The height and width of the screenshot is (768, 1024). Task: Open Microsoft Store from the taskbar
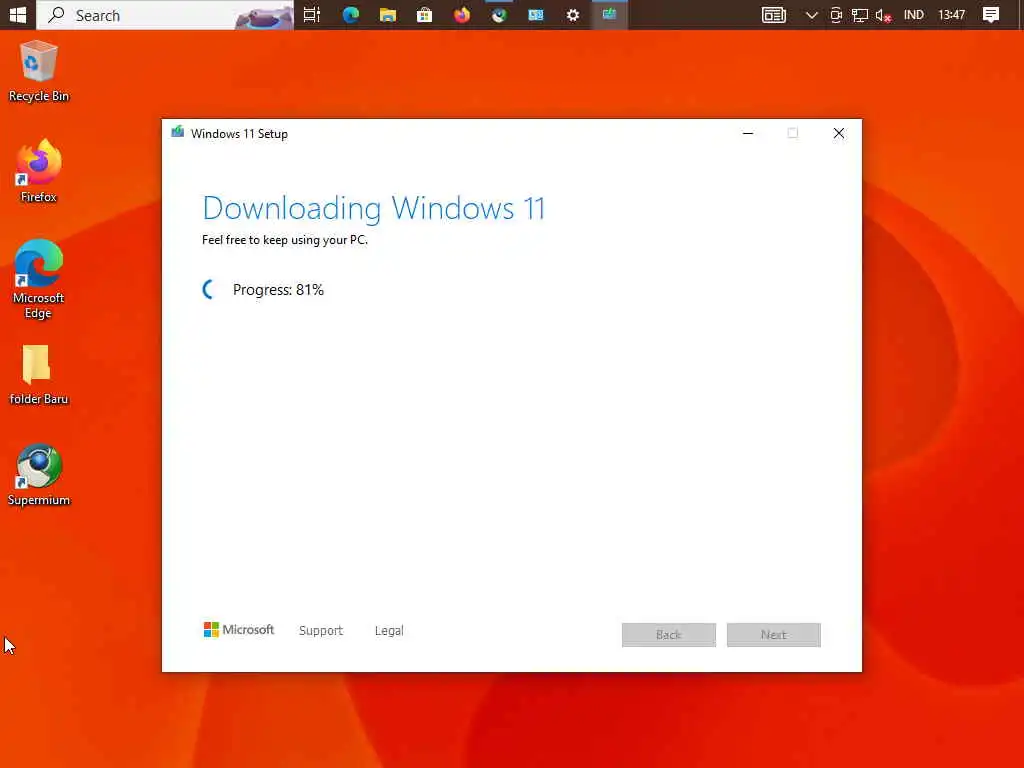pos(424,14)
